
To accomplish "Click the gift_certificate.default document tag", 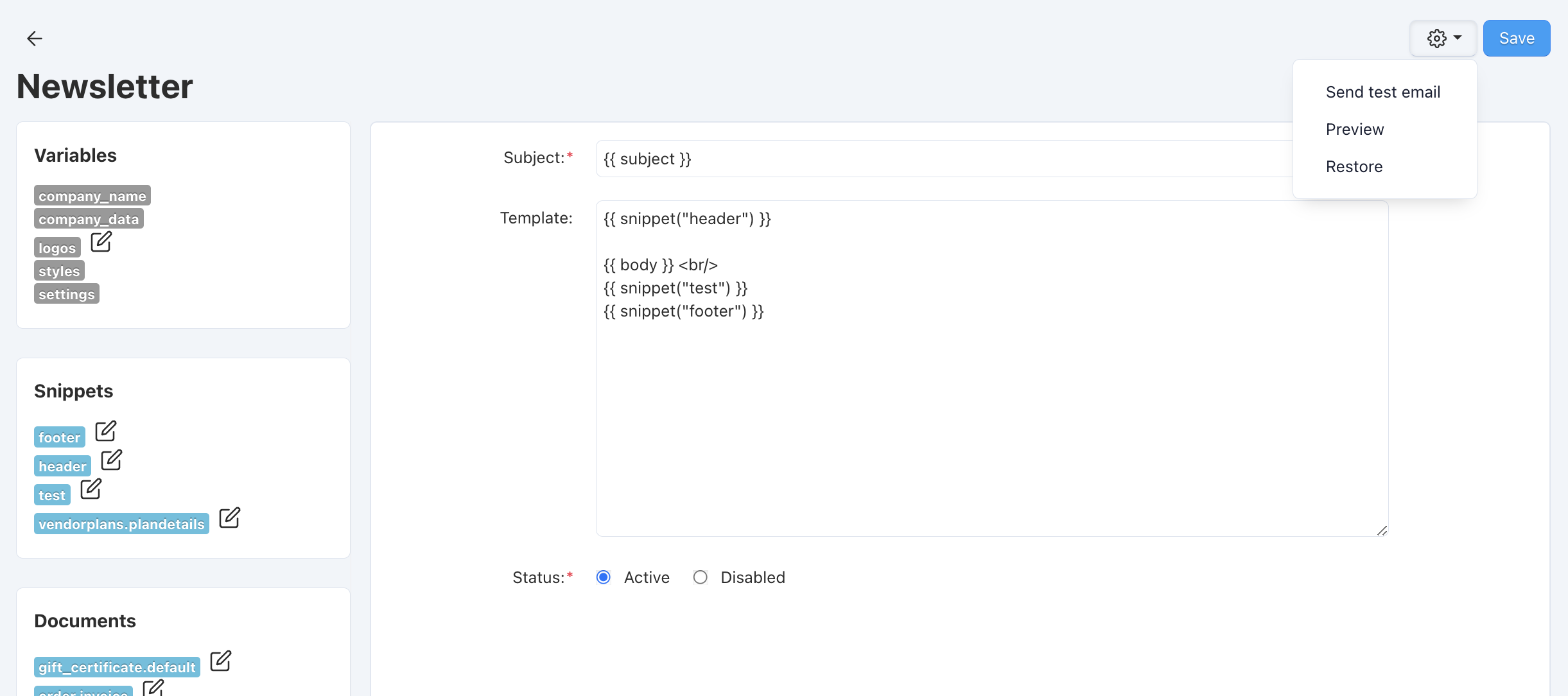I will [117, 667].
